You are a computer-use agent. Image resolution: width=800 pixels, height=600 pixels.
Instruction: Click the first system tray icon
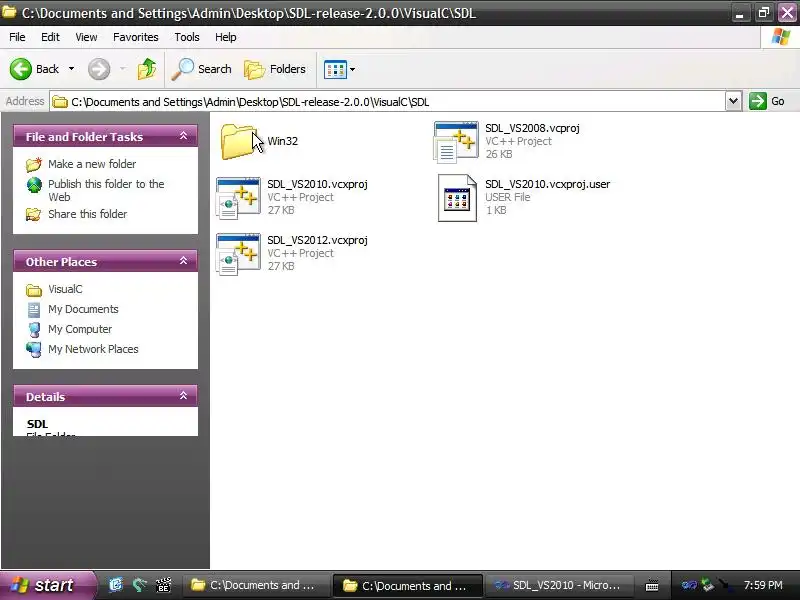click(x=689, y=585)
